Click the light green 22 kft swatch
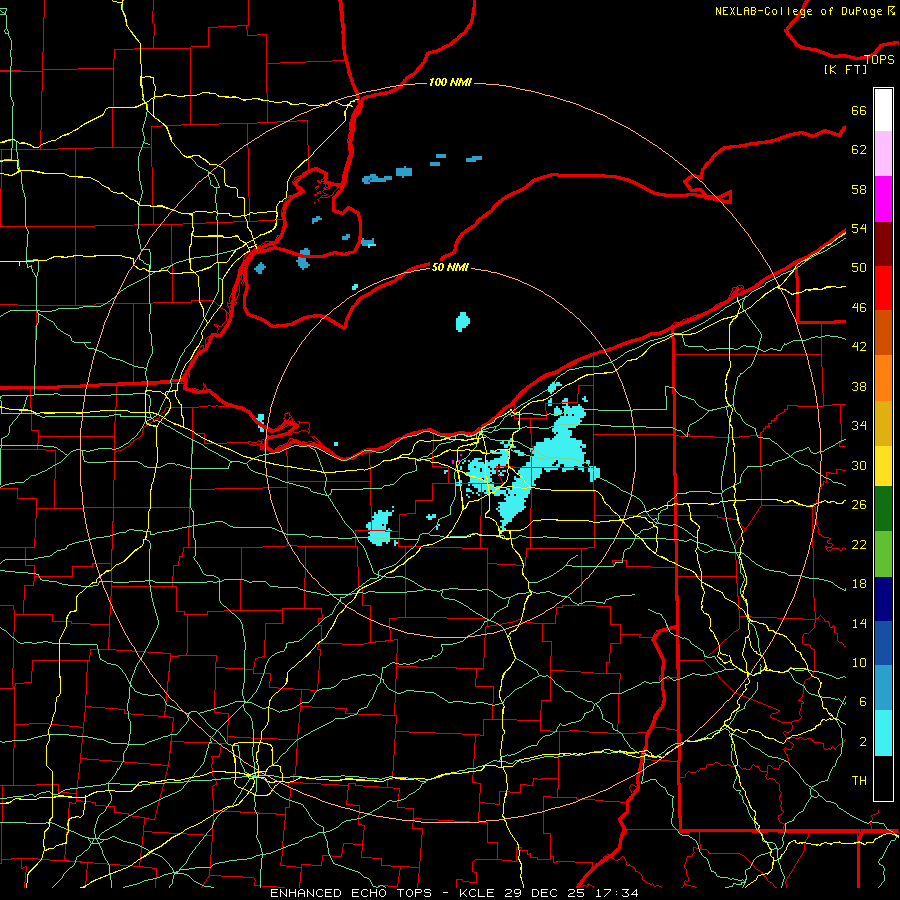900x900 pixels. click(x=883, y=554)
